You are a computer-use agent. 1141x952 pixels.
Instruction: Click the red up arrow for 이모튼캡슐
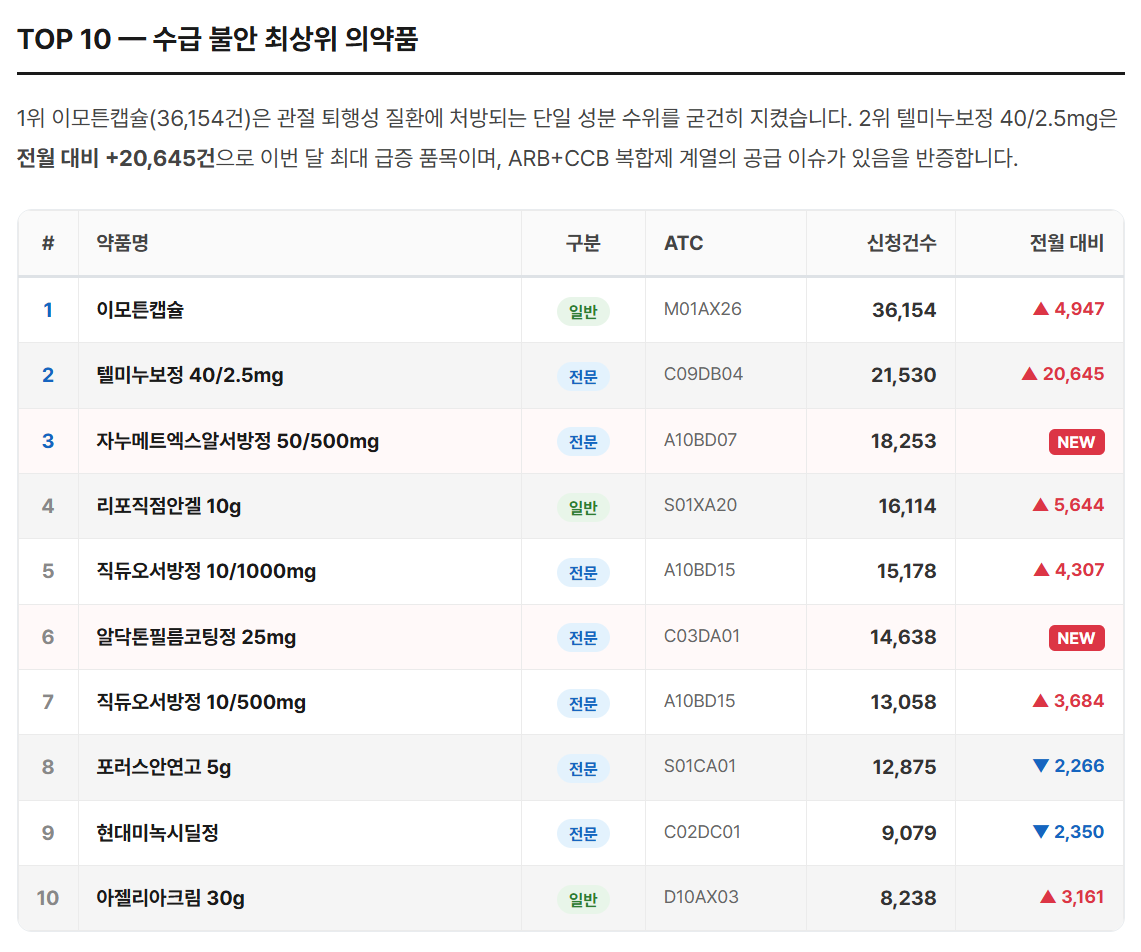click(1040, 309)
